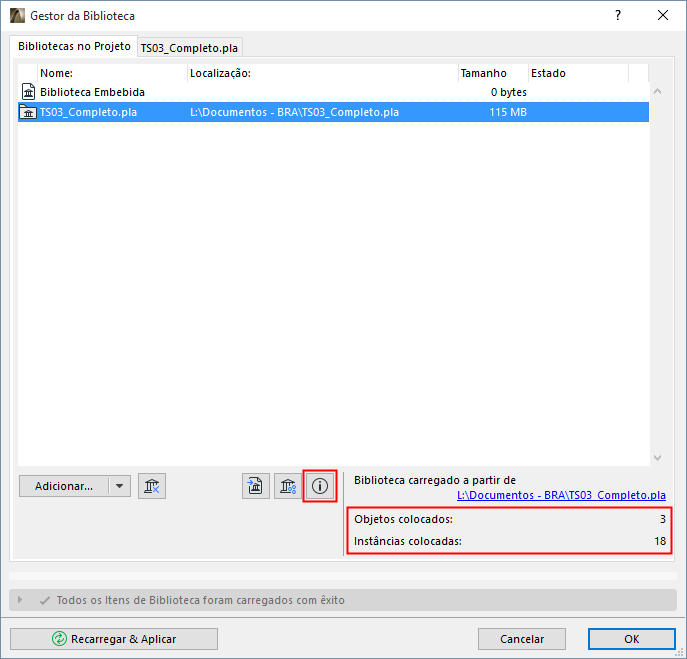
Task: Select the Biblioteca Embebida row
Action: click(333, 92)
